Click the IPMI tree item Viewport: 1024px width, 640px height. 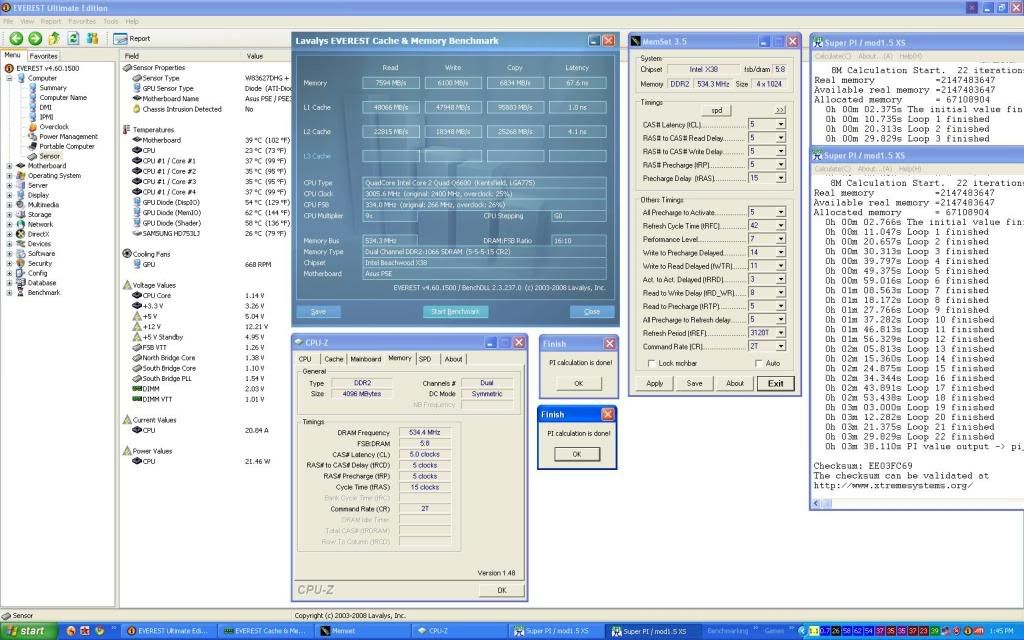pos(46,117)
